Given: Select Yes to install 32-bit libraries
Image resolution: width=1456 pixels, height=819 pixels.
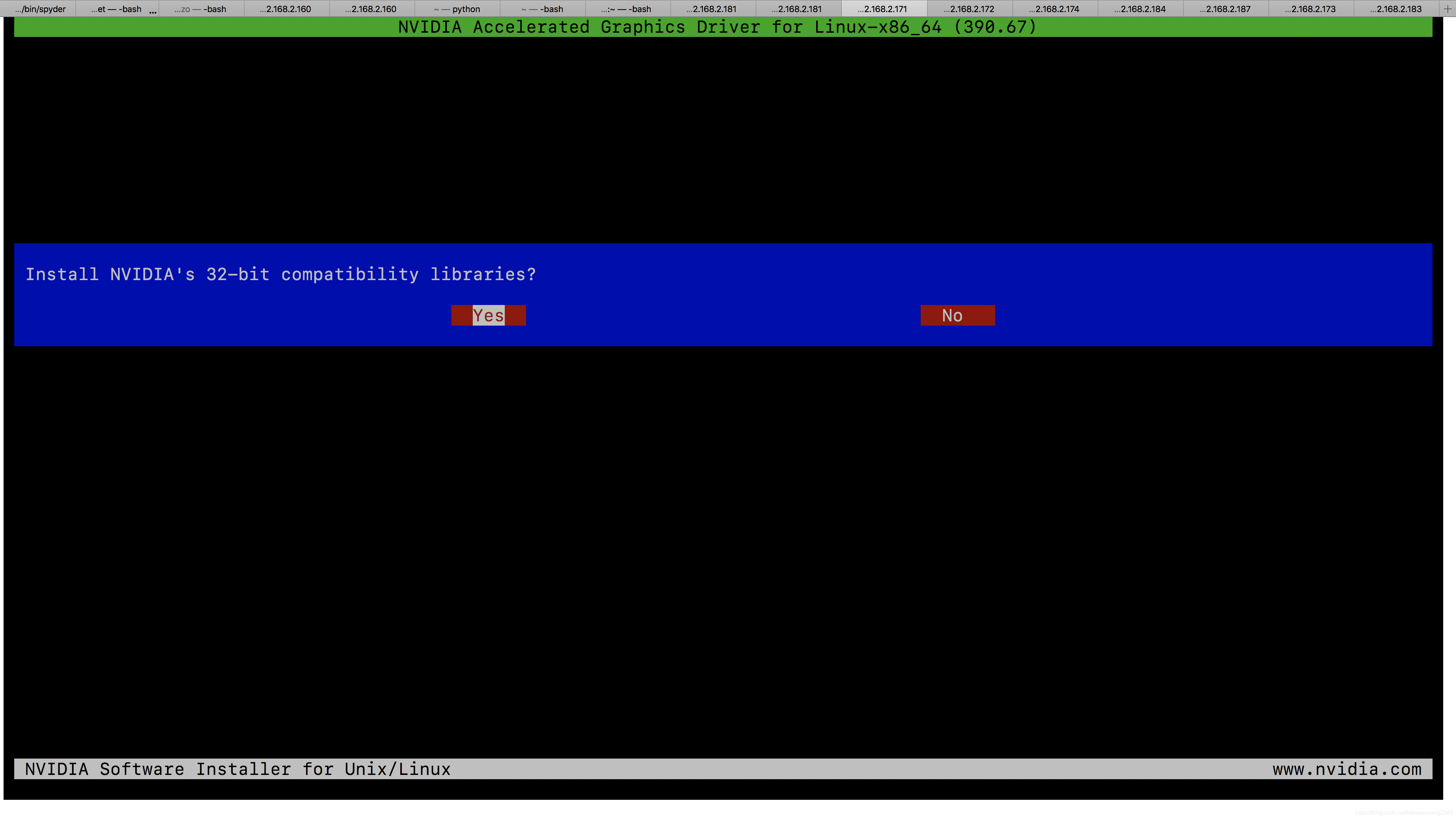Looking at the screenshot, I should tap(488, 315).
